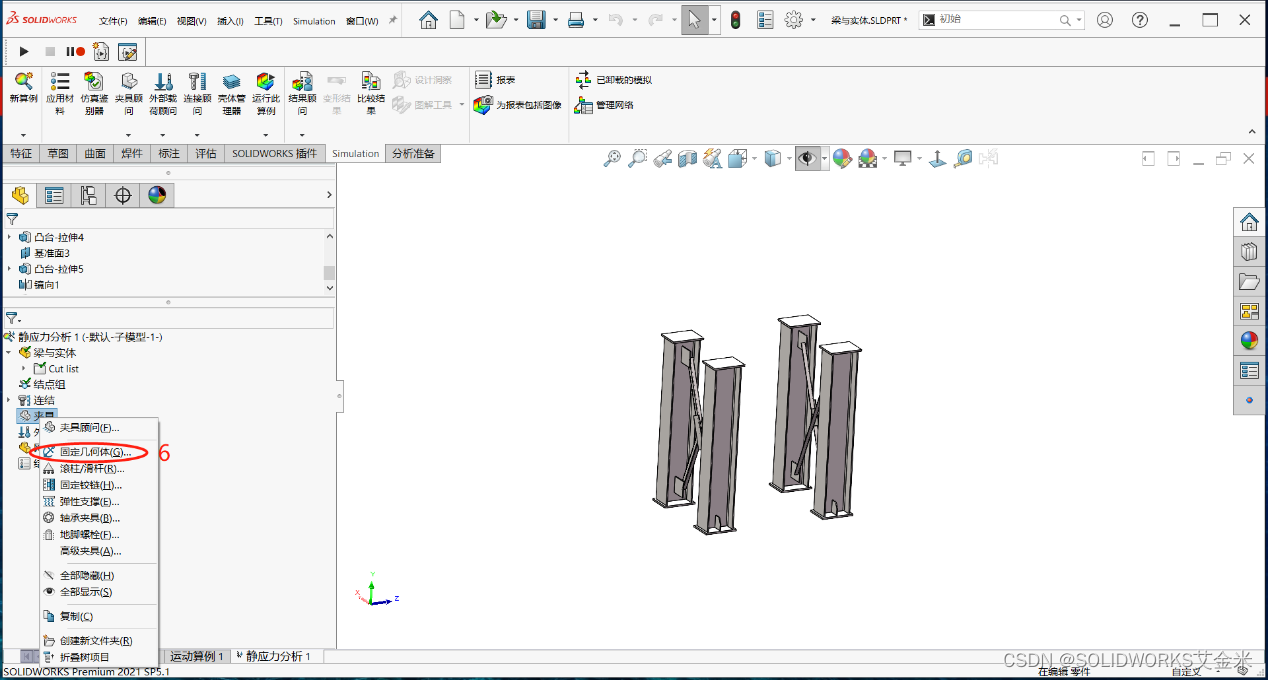Open the DimXpertManager crosshair tab
The width and height of the screenshot is (1268, 680).
pos(123,195)
